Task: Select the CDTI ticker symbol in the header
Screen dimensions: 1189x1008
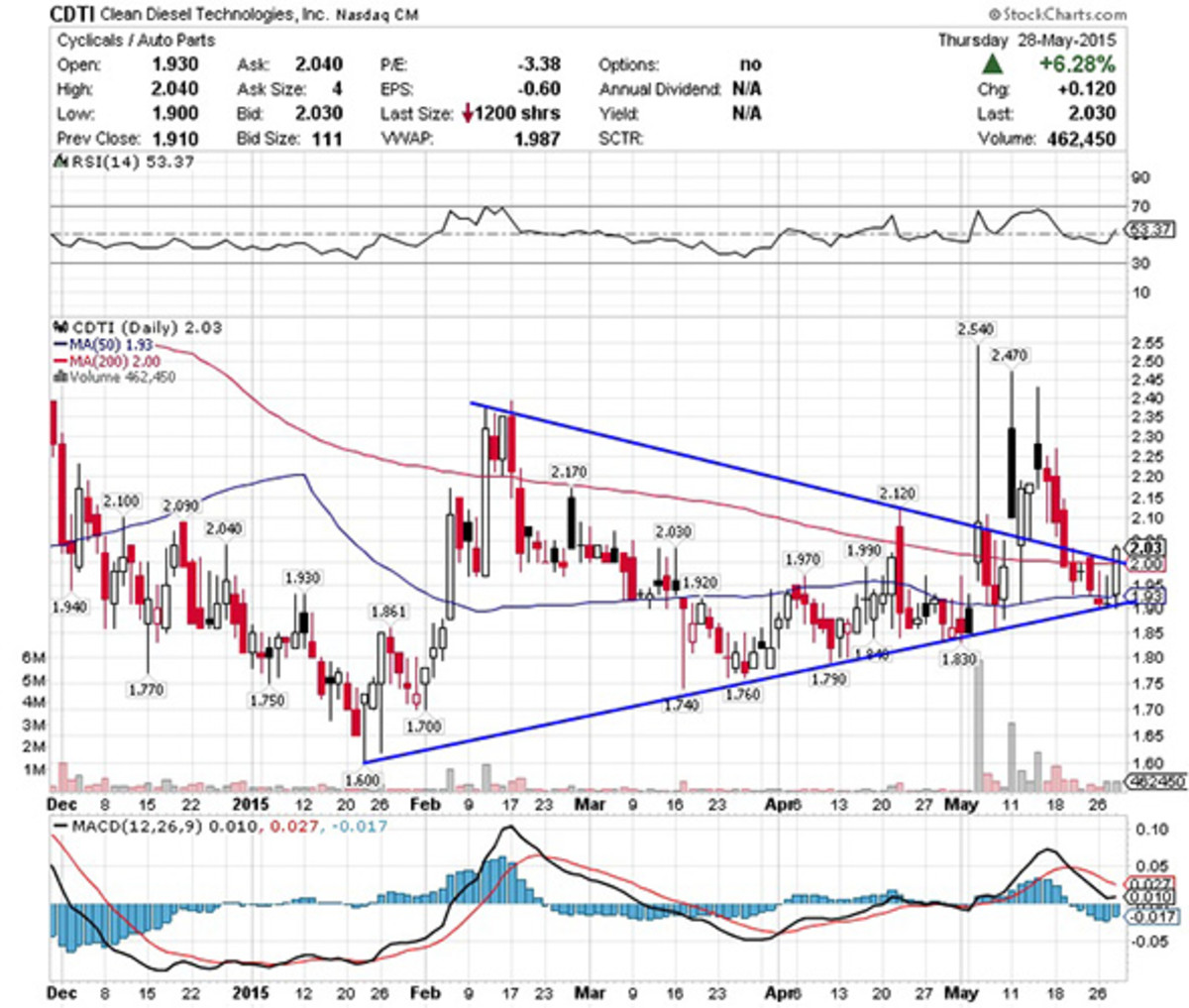Action: [71, 14]
